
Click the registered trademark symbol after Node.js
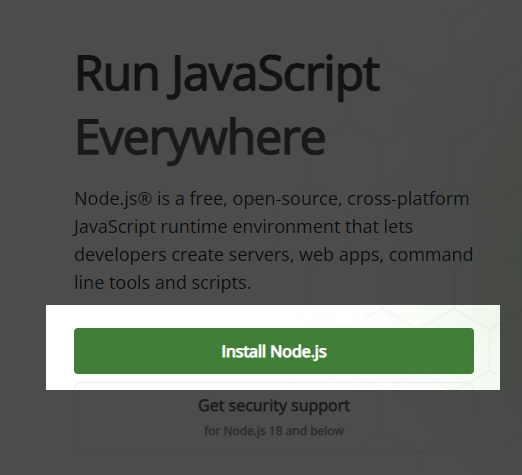point(145,198)
